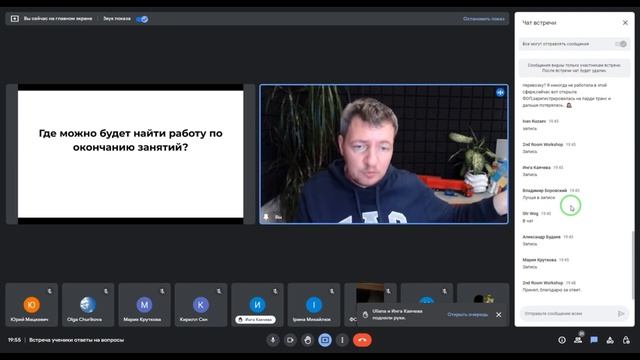Click the chat visibility info notice

(574, 68)
